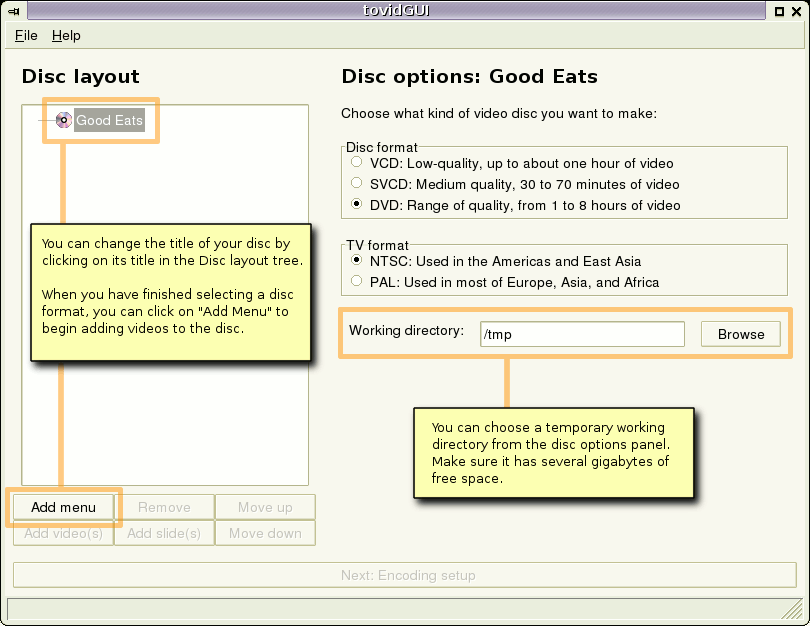Image resolution: width=810 pixels, height=626 pixels.
Task: Open the Help menu
Action: pyautogui.click(x=66, y=36)
